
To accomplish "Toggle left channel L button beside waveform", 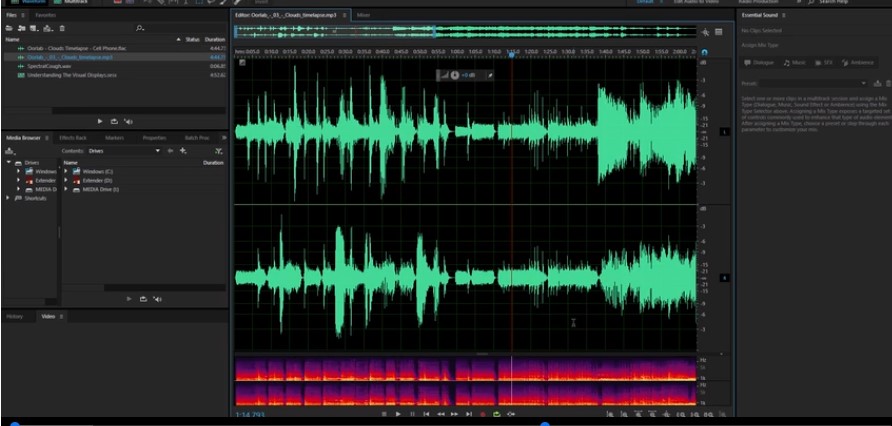I will [x=725, y=132].
